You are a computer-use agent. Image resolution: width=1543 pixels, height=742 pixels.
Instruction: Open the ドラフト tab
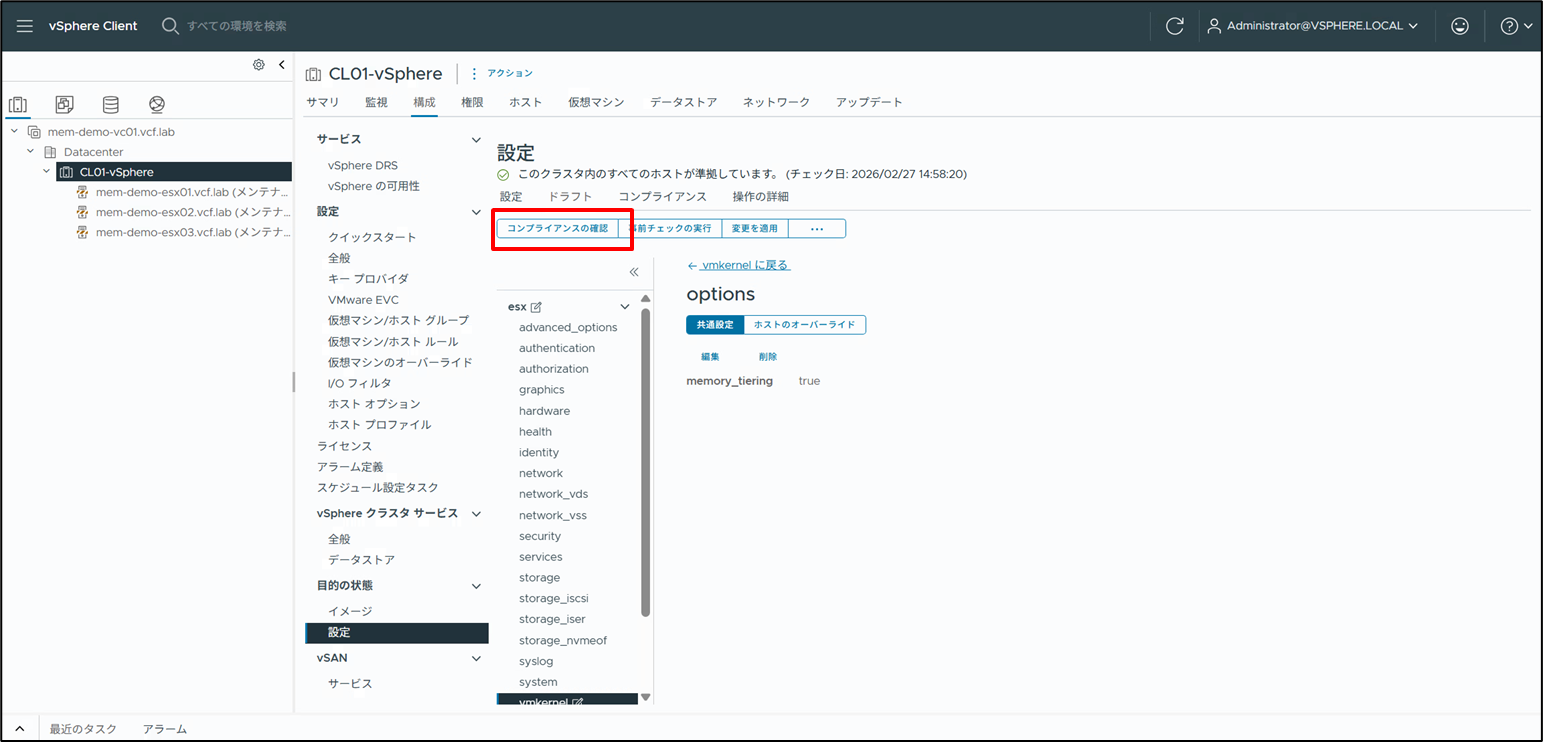[x=569, y=196]
